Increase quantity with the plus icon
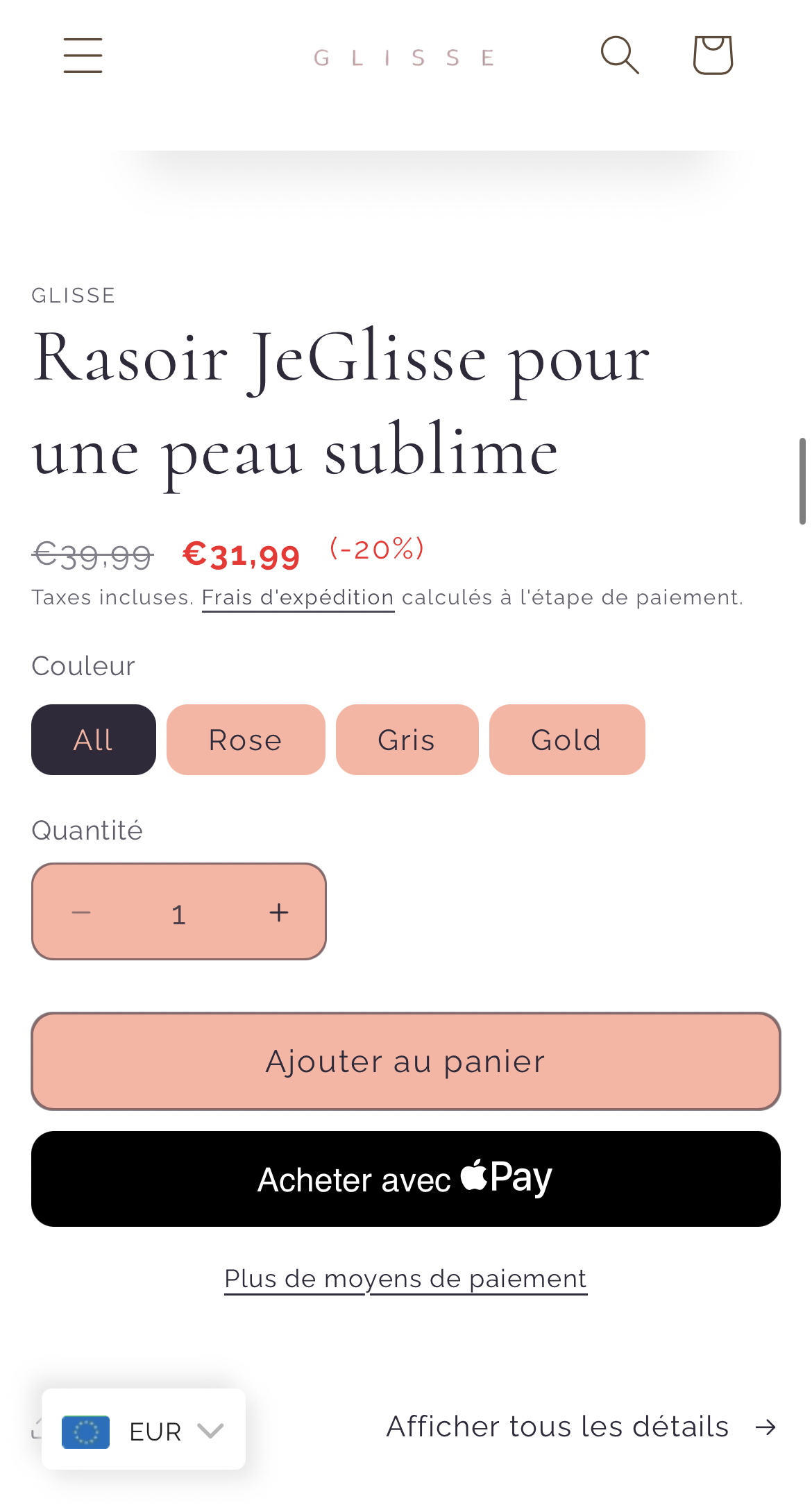Screen dimensions: 812x1512 click(x=279, y=912)
